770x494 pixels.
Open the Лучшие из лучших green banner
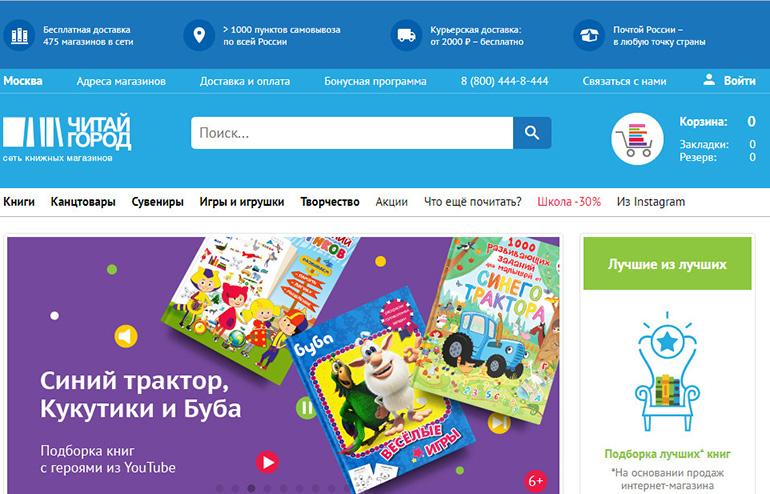[667, 264]
